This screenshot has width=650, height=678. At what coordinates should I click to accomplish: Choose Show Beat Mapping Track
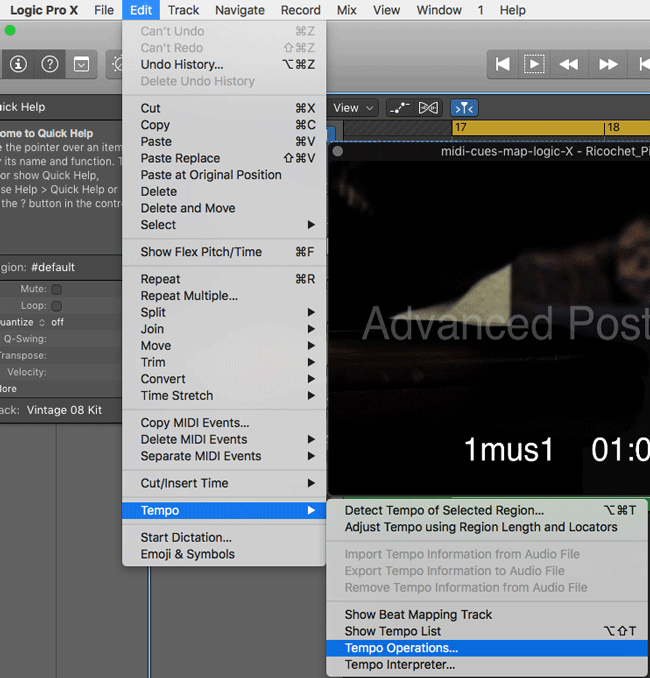487,614
